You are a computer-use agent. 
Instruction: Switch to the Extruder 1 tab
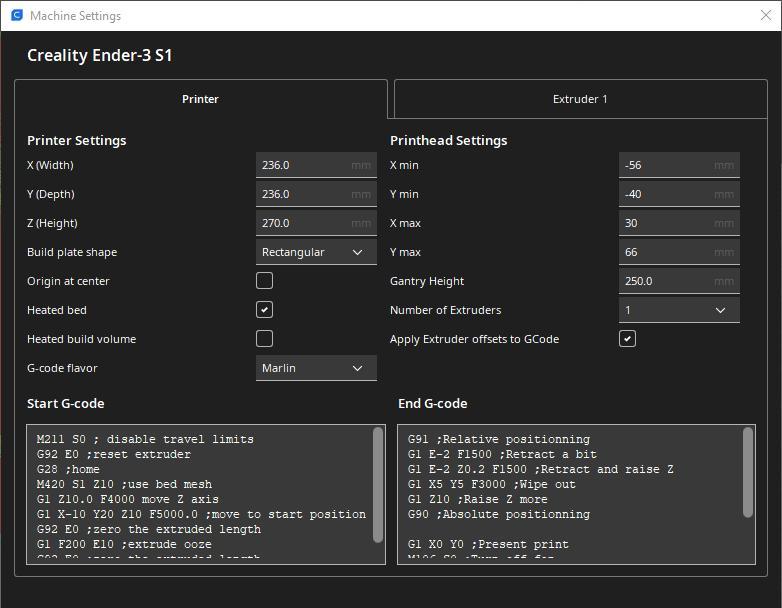pyautogui.click(x=580, y=99)
